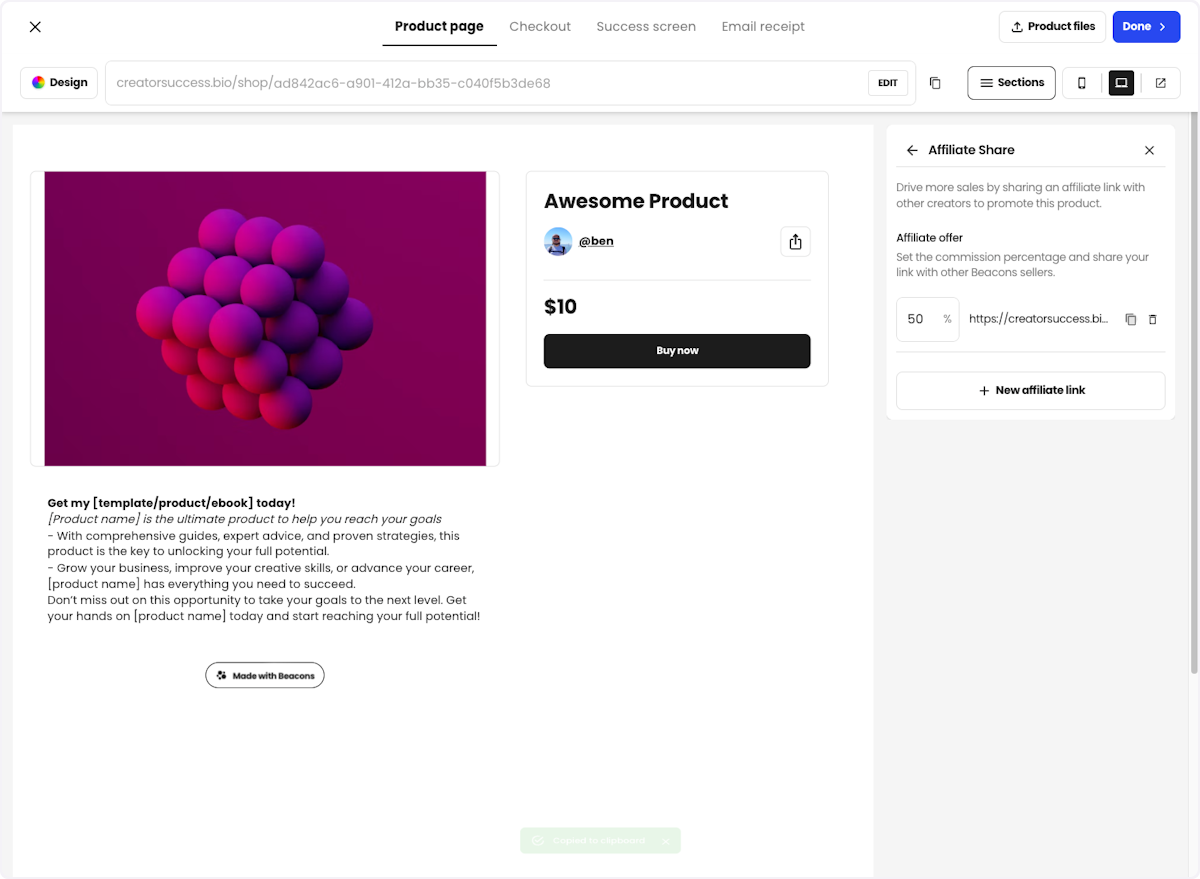The image size is (1200, 879).
Task: Close the Affiliate Share panel
Action: [x=1149, y=150]
